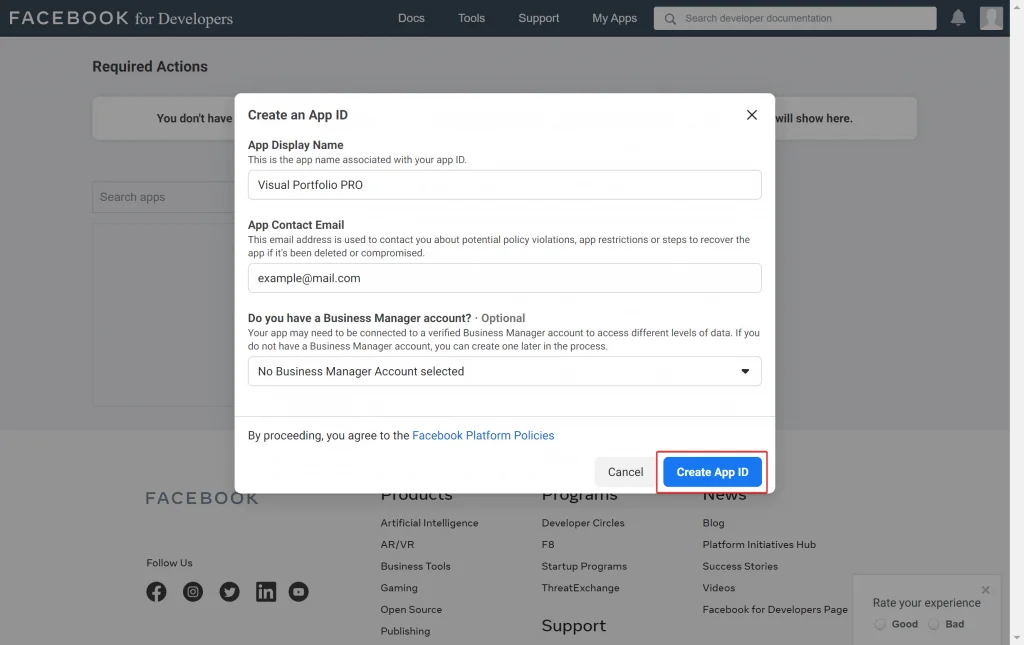Click the FACEBOOK footer wordmark

tap(202, 499)
